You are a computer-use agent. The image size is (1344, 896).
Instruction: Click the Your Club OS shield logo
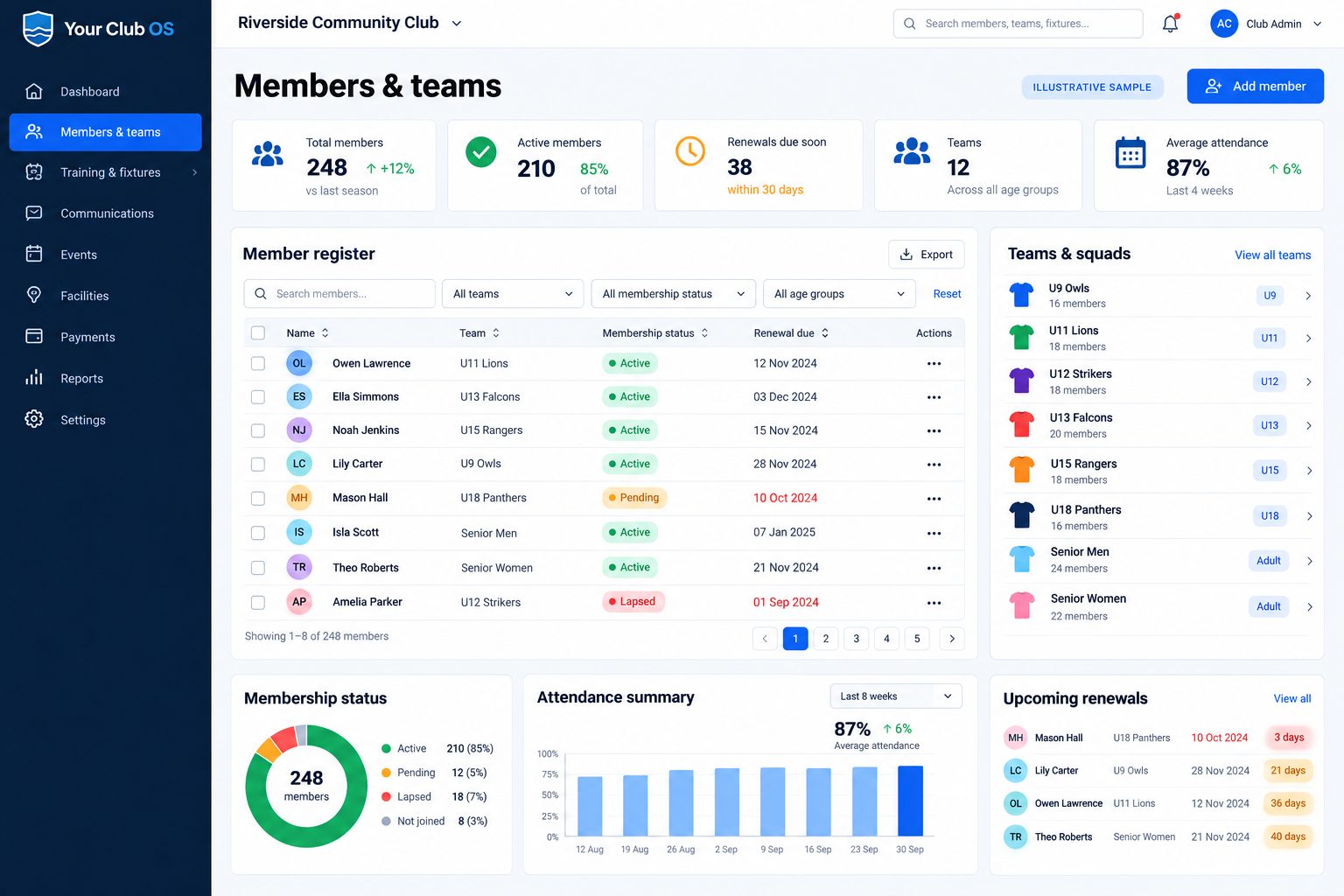(x=38, y=29)
